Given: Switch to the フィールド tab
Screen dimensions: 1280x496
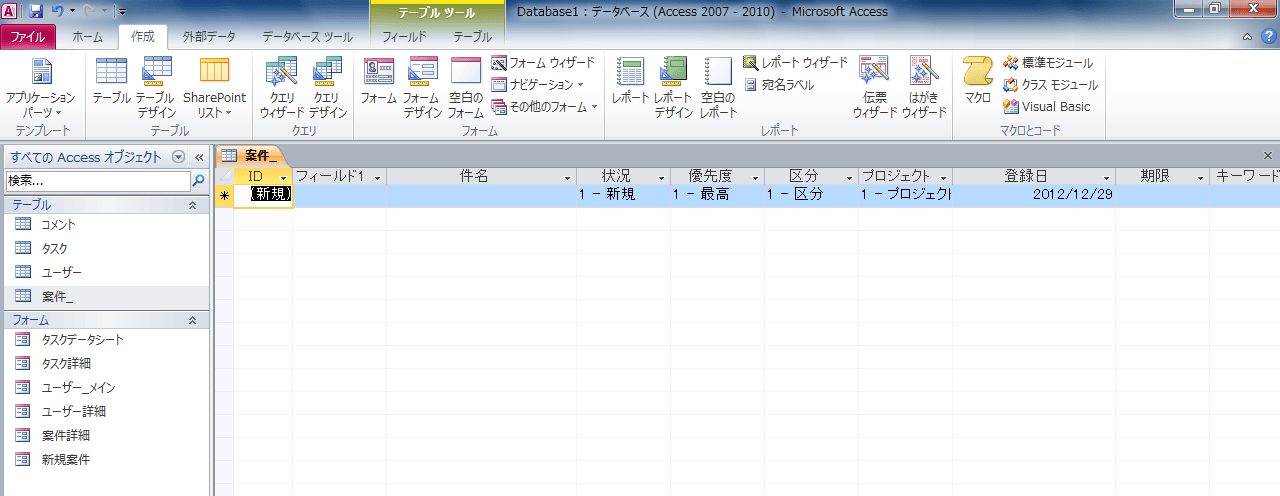Looking at the screenshot, I should [x=405, y=37].
